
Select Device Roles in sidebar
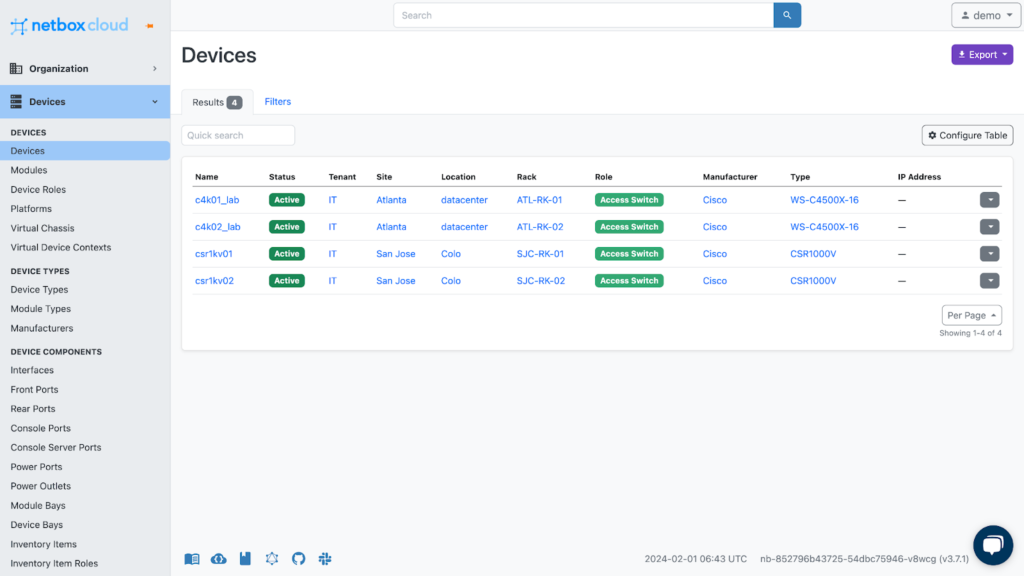[38, 190]
